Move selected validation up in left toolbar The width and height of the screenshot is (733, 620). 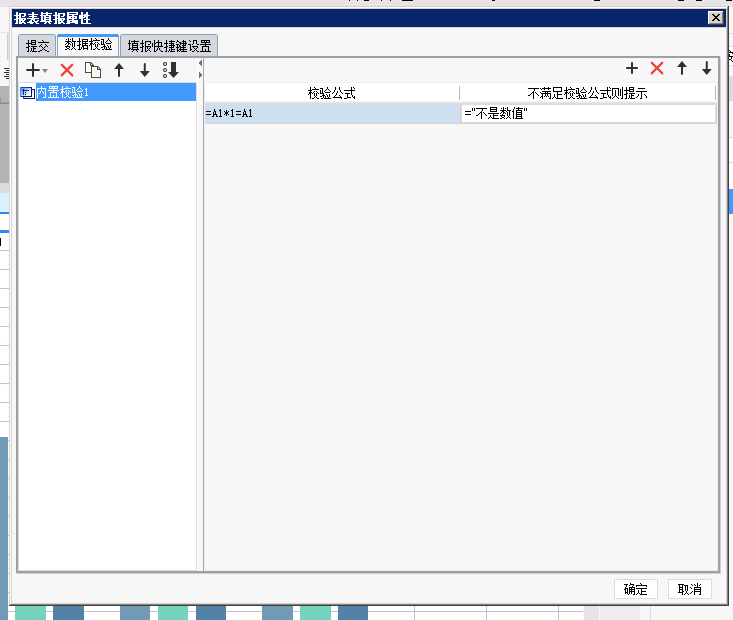pos(119,70)
